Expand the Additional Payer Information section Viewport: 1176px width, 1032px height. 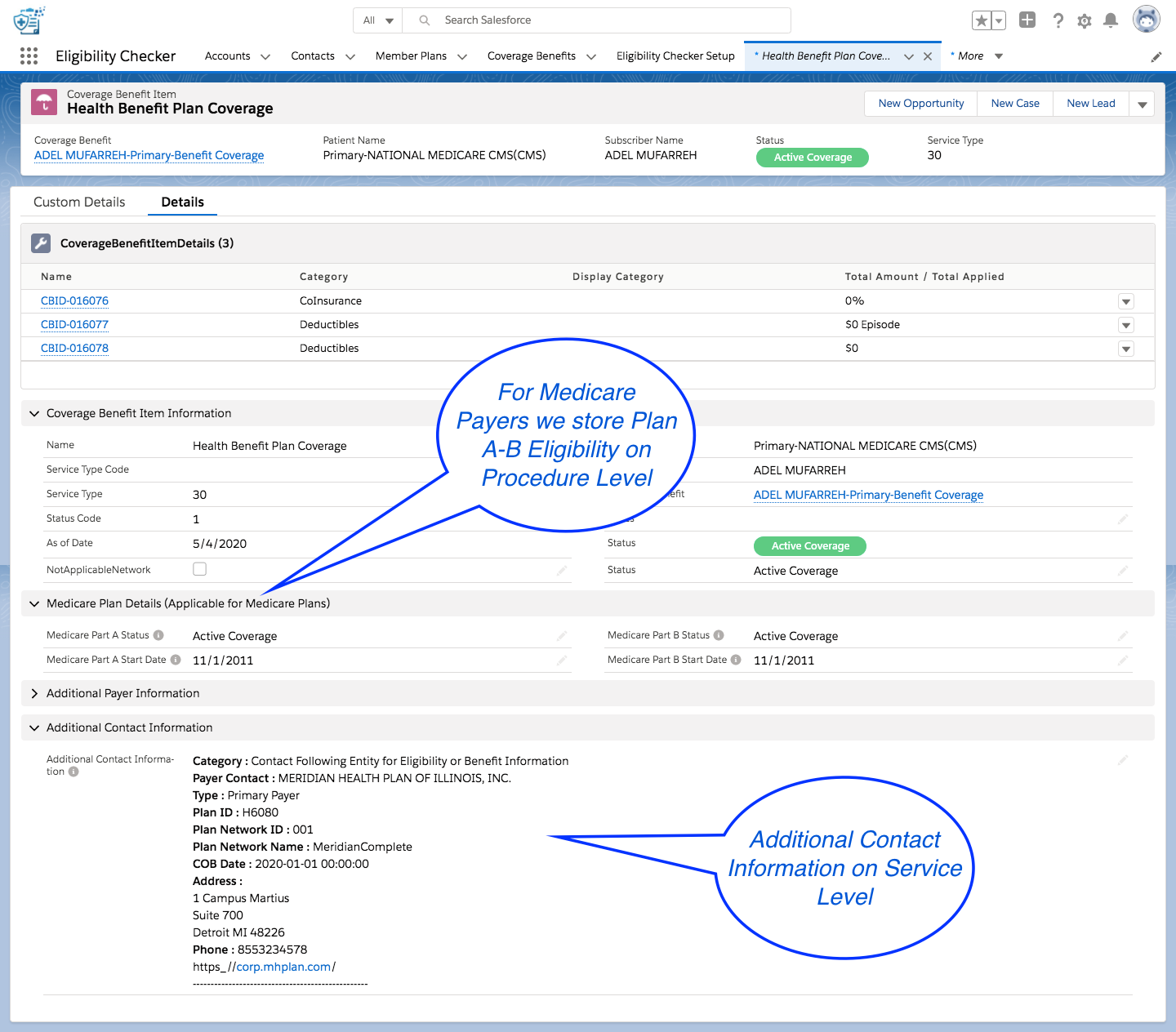[x=34, y=693]
